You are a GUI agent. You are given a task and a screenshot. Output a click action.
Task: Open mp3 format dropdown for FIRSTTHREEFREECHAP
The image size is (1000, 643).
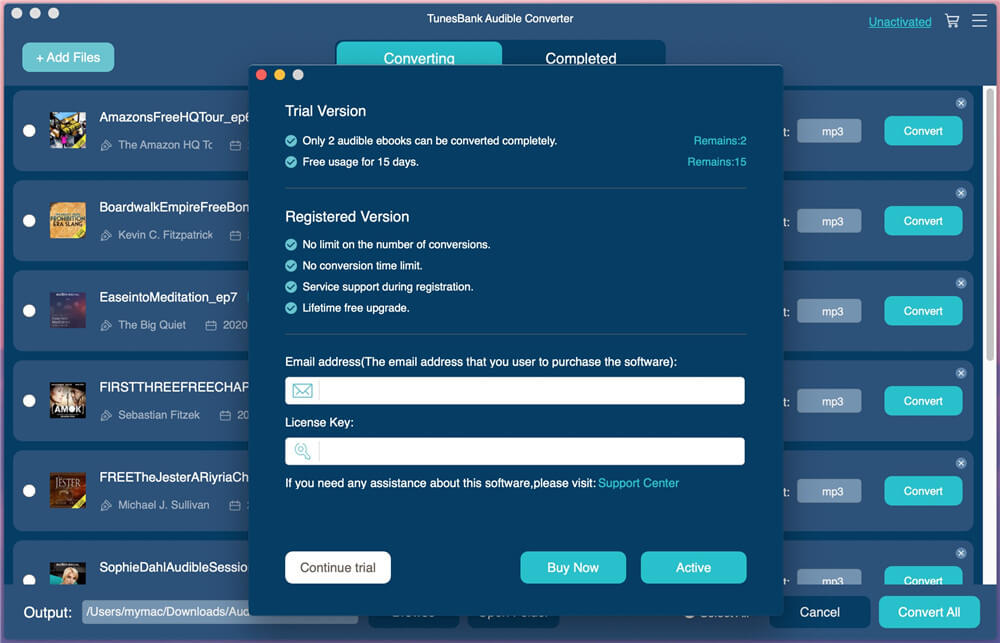coord(829,401)
